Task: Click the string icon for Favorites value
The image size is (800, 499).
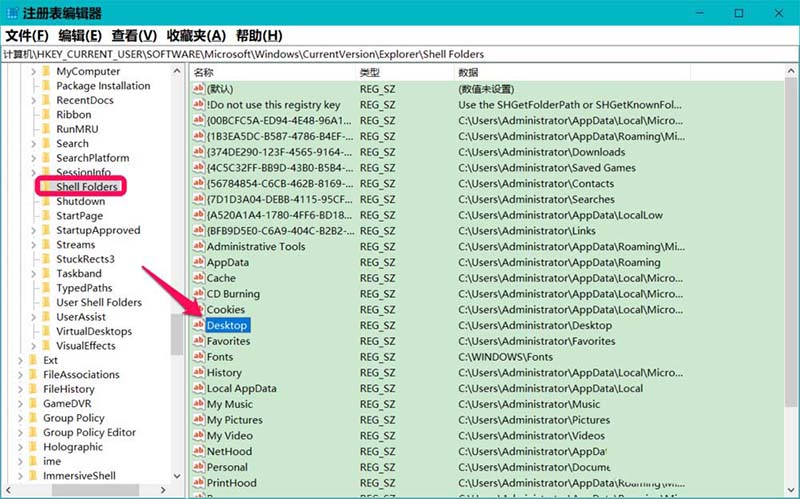Action: click(x=198, y=340)
